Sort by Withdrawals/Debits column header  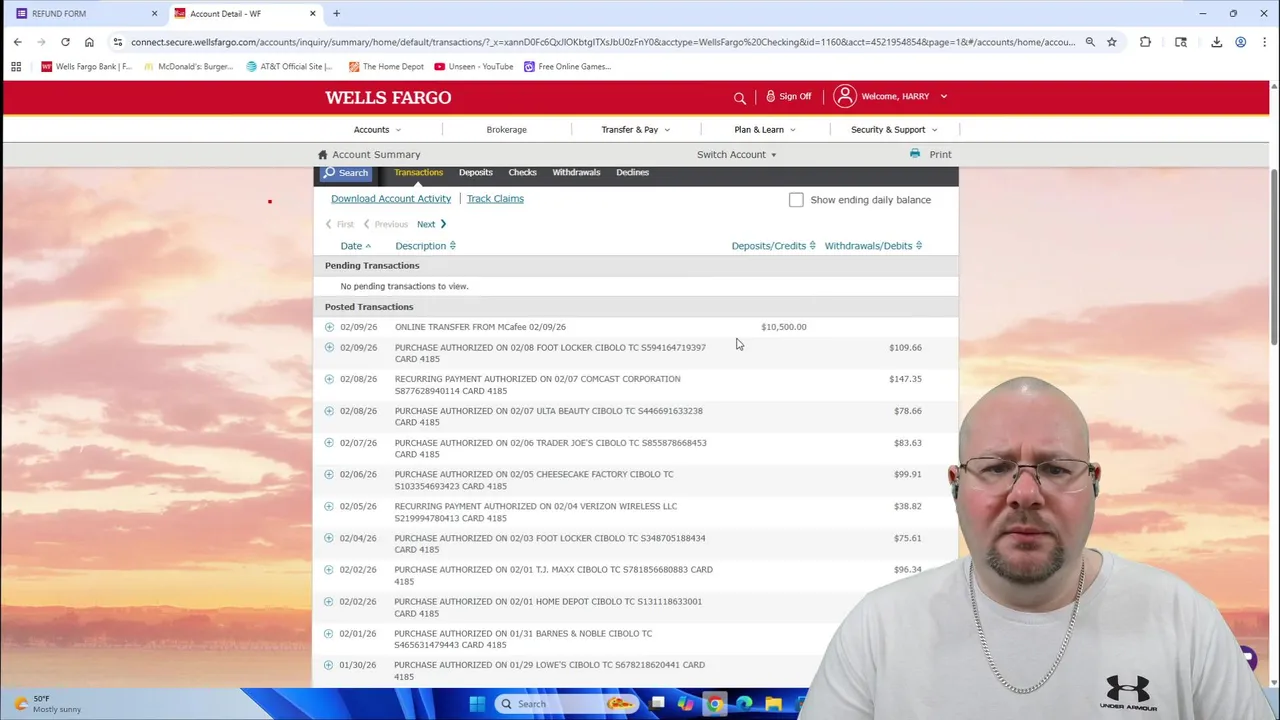873,246
